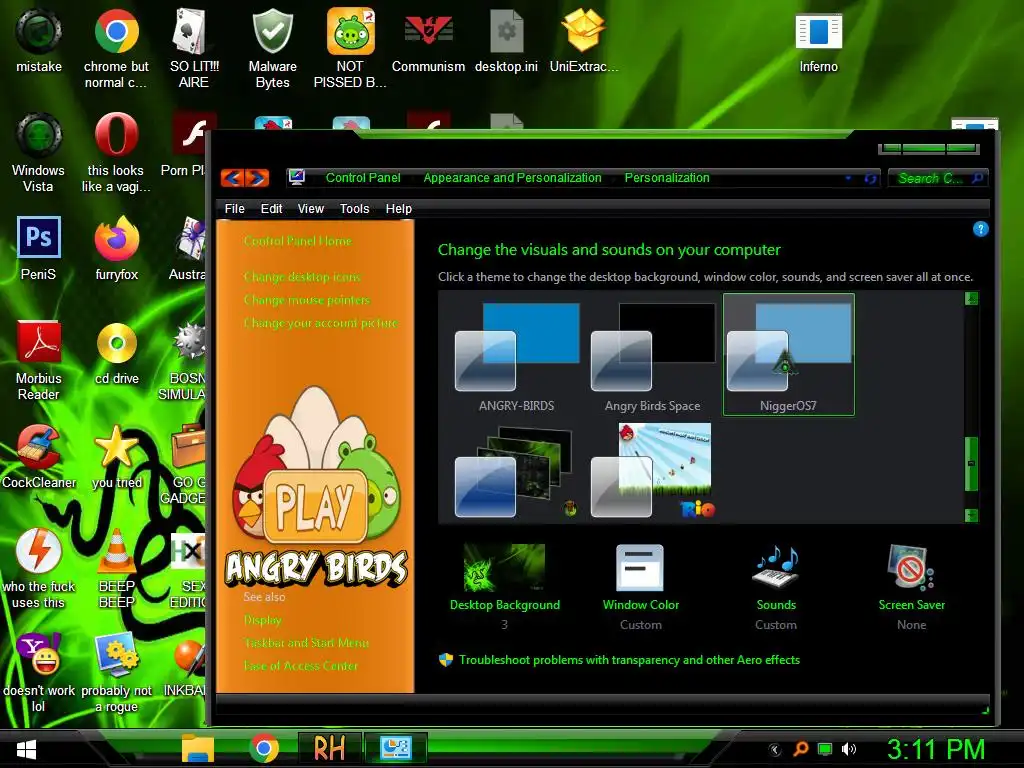Select the 'you tried' star icon
The width and height of the screenshot is (1024, 768).
[116, 446]
